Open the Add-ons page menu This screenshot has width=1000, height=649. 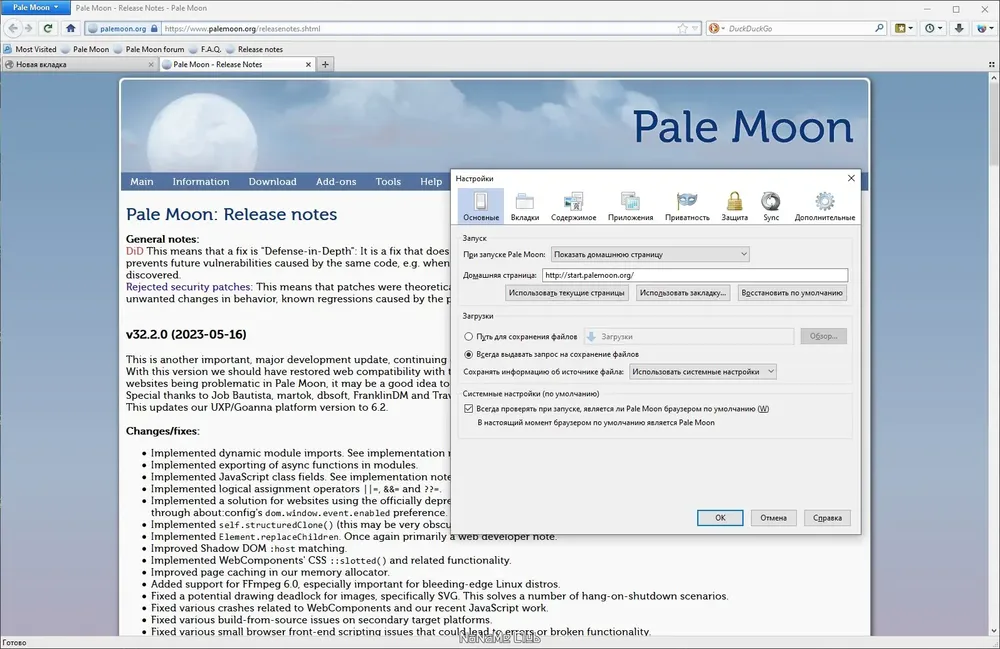(x=336, y=182)
